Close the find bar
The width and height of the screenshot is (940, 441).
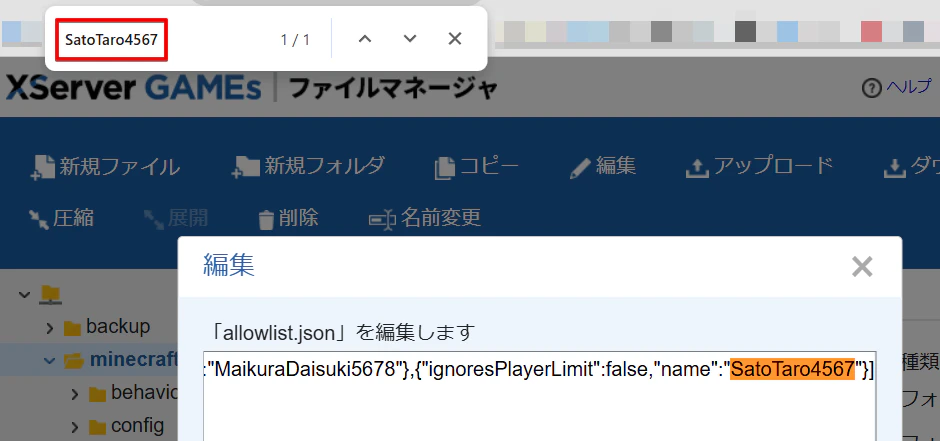pyautogui.click(x=455, y=39)
